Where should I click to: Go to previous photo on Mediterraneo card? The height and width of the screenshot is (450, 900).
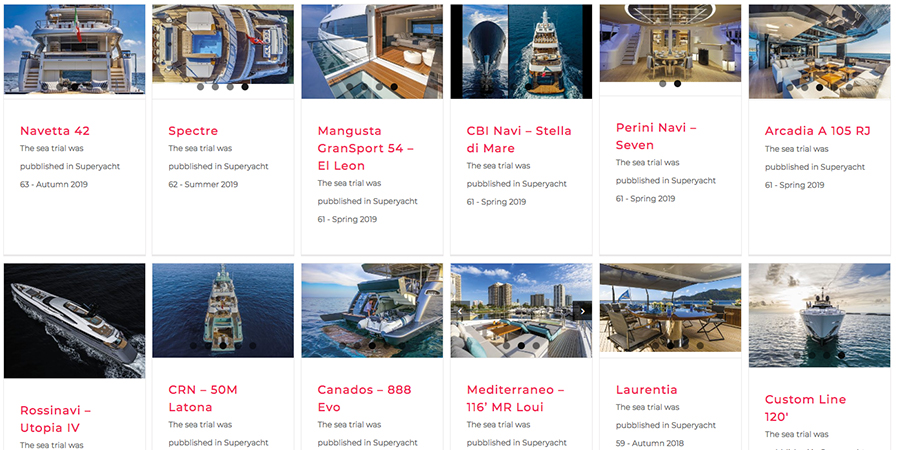click(x=459, y=311)
